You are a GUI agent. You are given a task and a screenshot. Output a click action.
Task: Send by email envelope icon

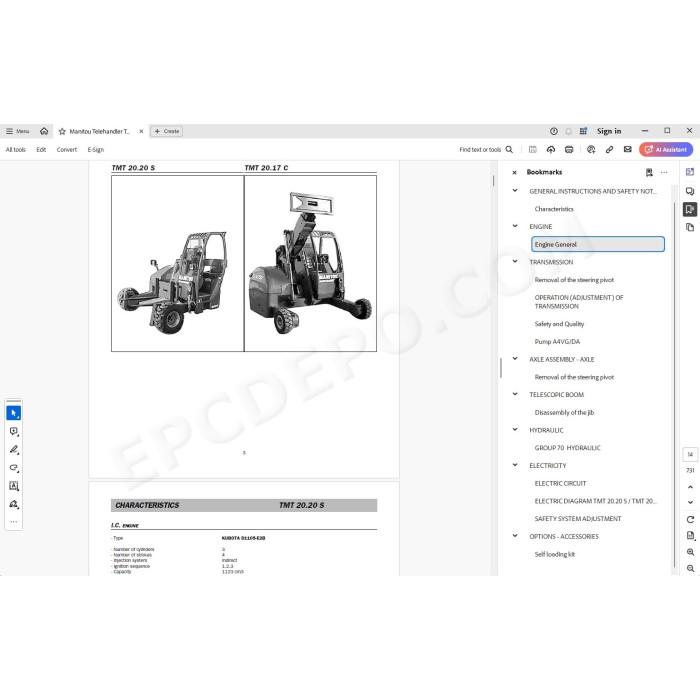click(628, 150)
